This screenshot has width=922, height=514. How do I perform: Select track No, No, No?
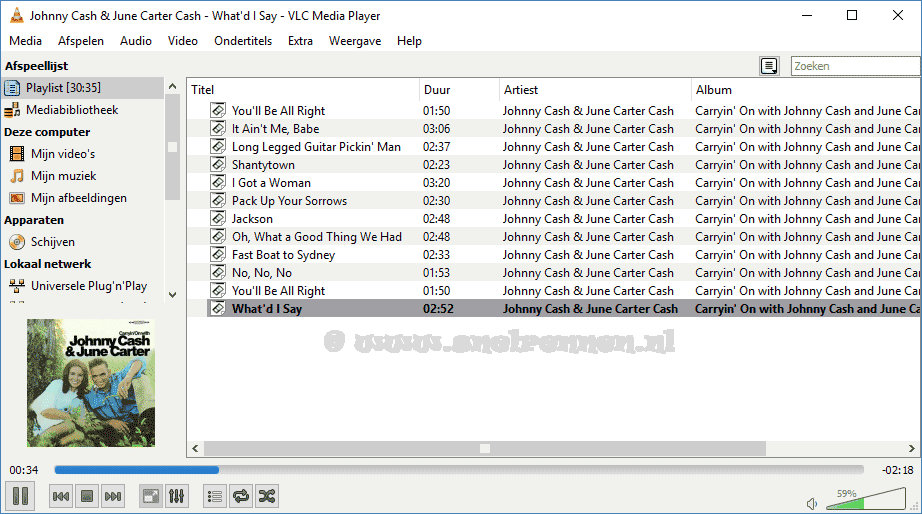pos(554,273)
